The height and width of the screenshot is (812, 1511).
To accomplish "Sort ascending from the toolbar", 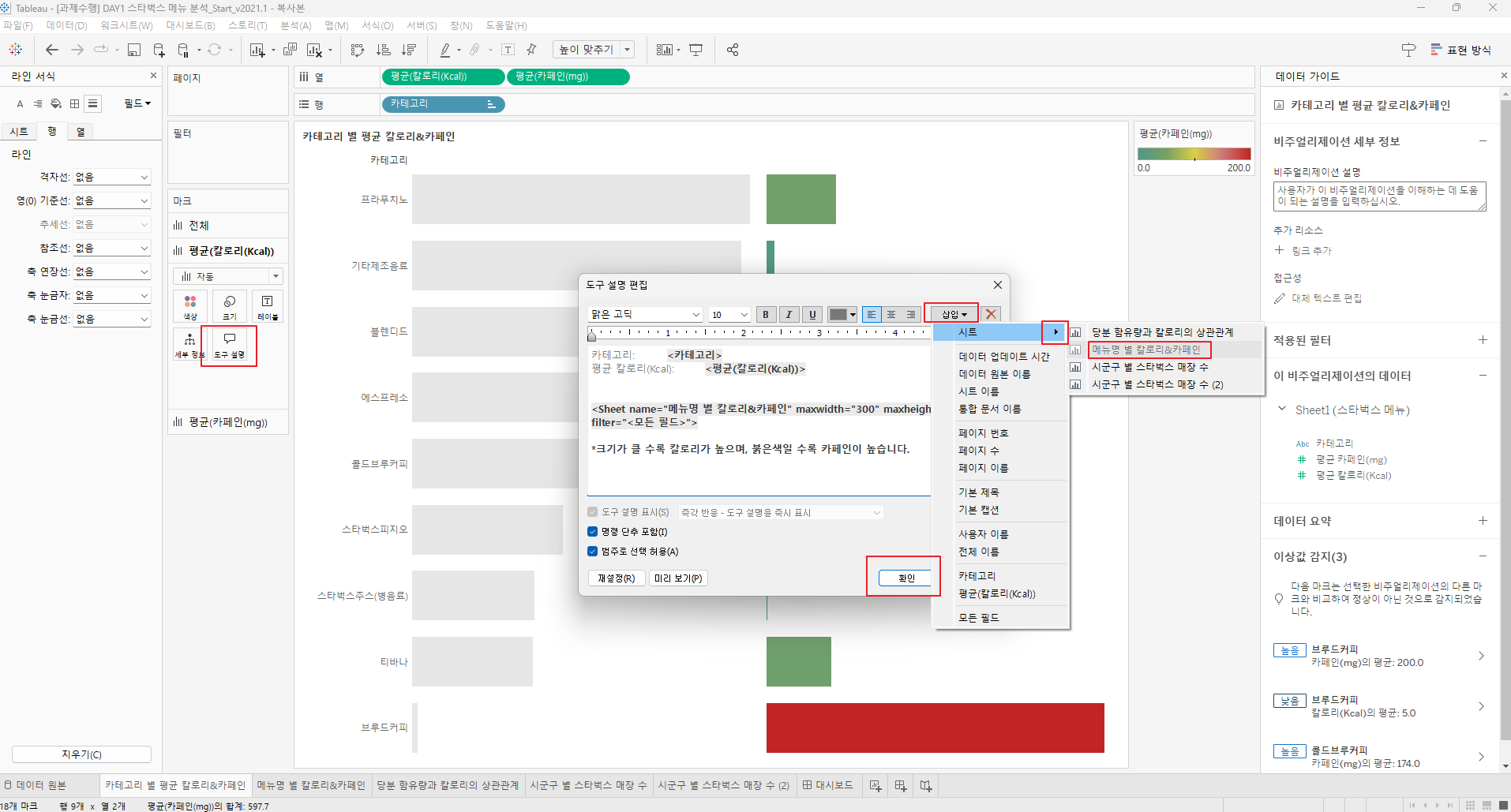I will pos(384,50).
